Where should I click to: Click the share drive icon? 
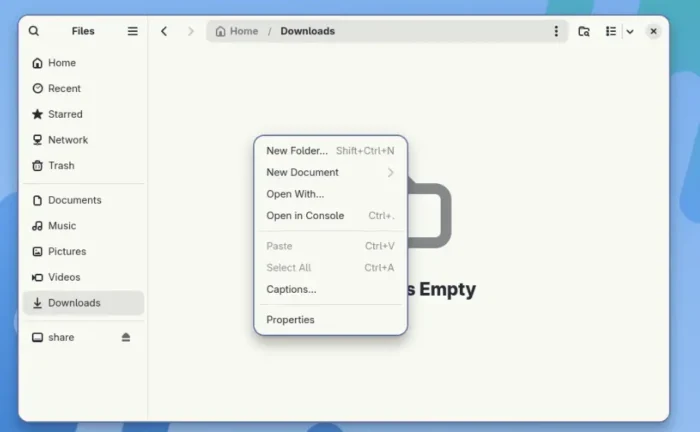click(38, 337)
